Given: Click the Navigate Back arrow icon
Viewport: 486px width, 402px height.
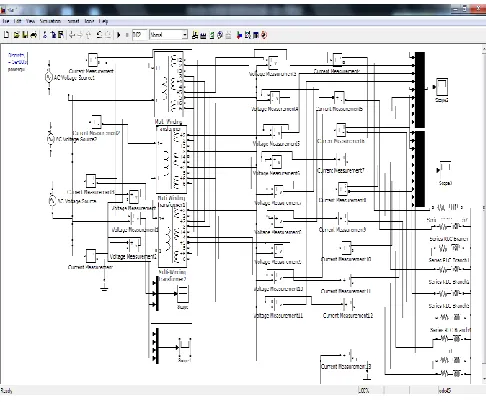Looking at the screenshot, I should (72, 35).
